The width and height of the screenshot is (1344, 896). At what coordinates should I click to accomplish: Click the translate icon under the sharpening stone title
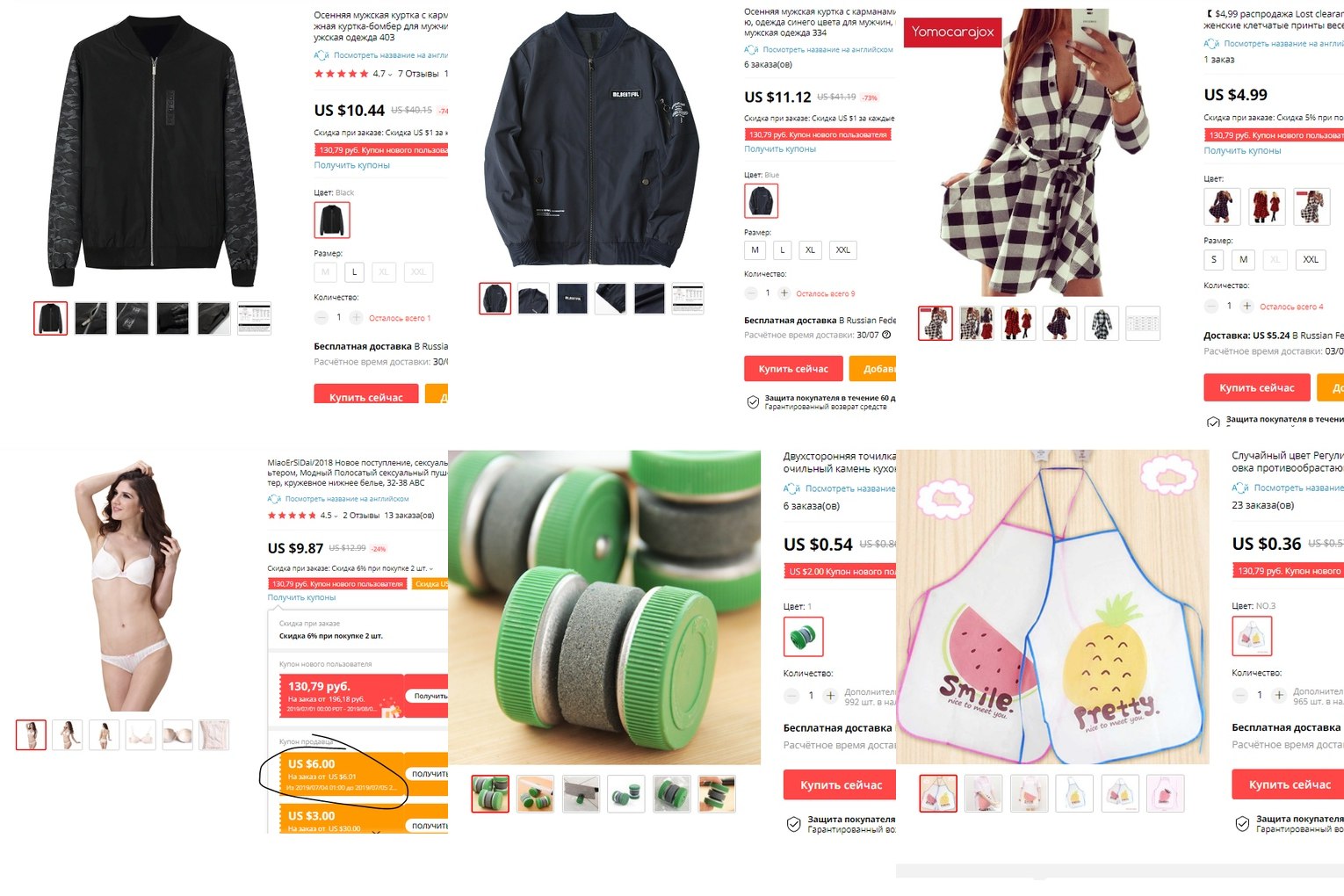pyautogui.click(x=791, y=488)
